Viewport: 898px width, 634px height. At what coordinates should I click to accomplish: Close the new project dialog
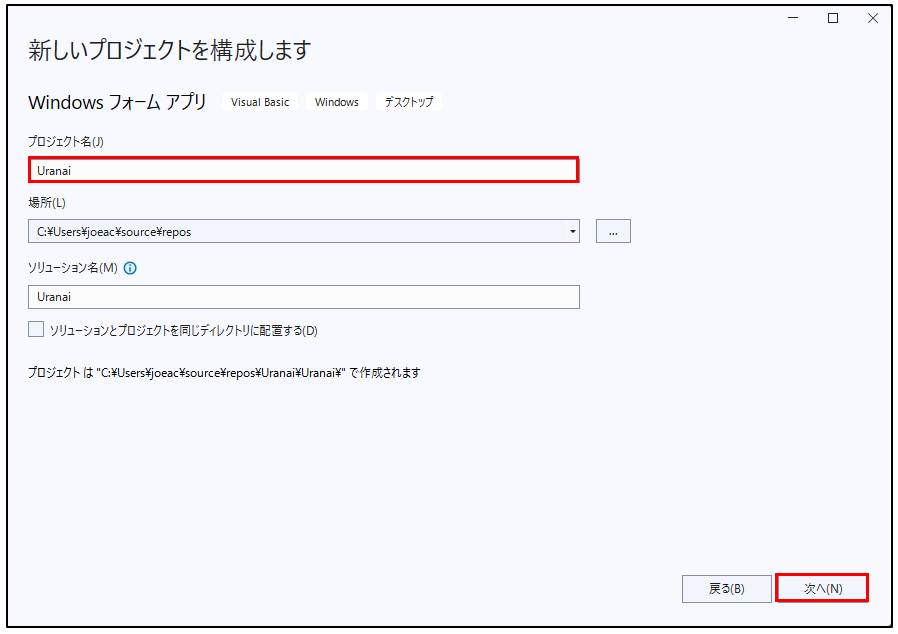tap(872, 18)
